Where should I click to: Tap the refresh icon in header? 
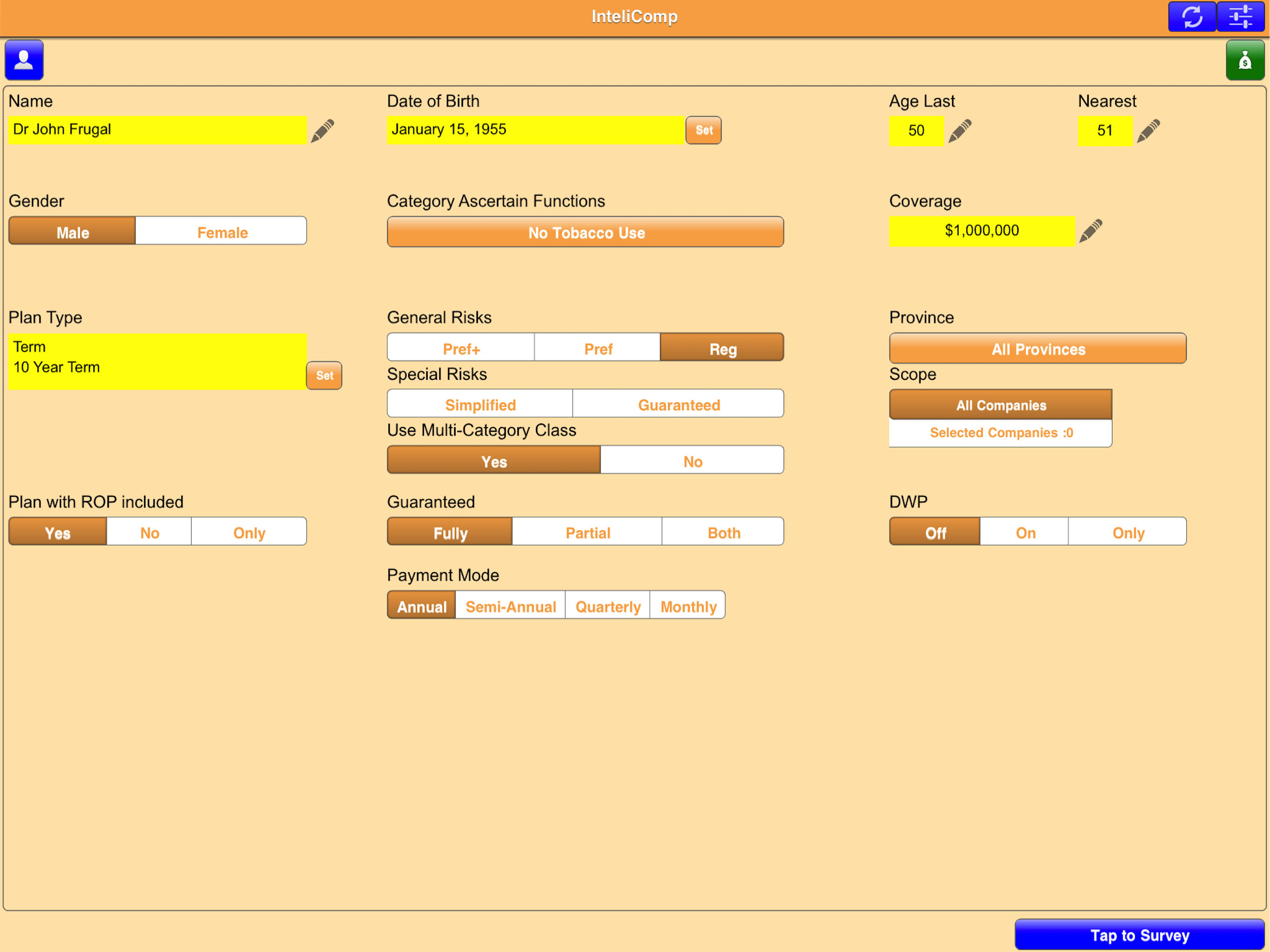1192,17
